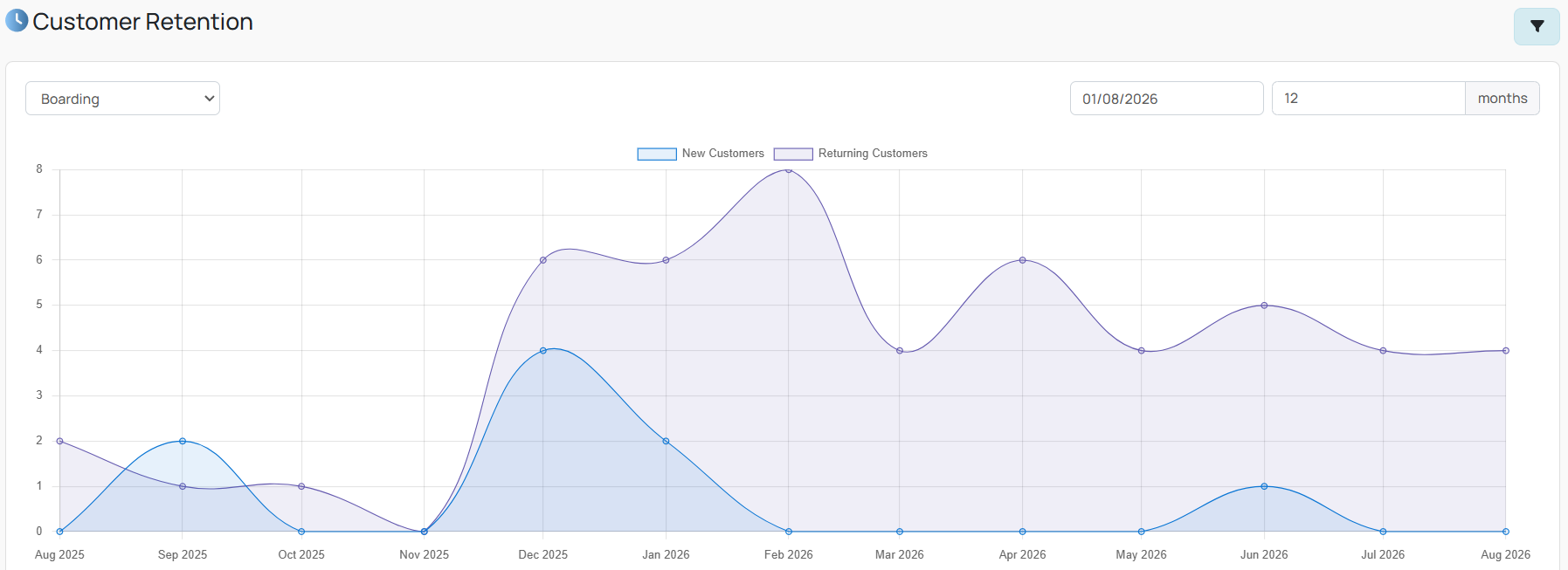Select Returning Customers point at May 2026
Viewport: 1568px width, 570px height.
point(1141,351)
